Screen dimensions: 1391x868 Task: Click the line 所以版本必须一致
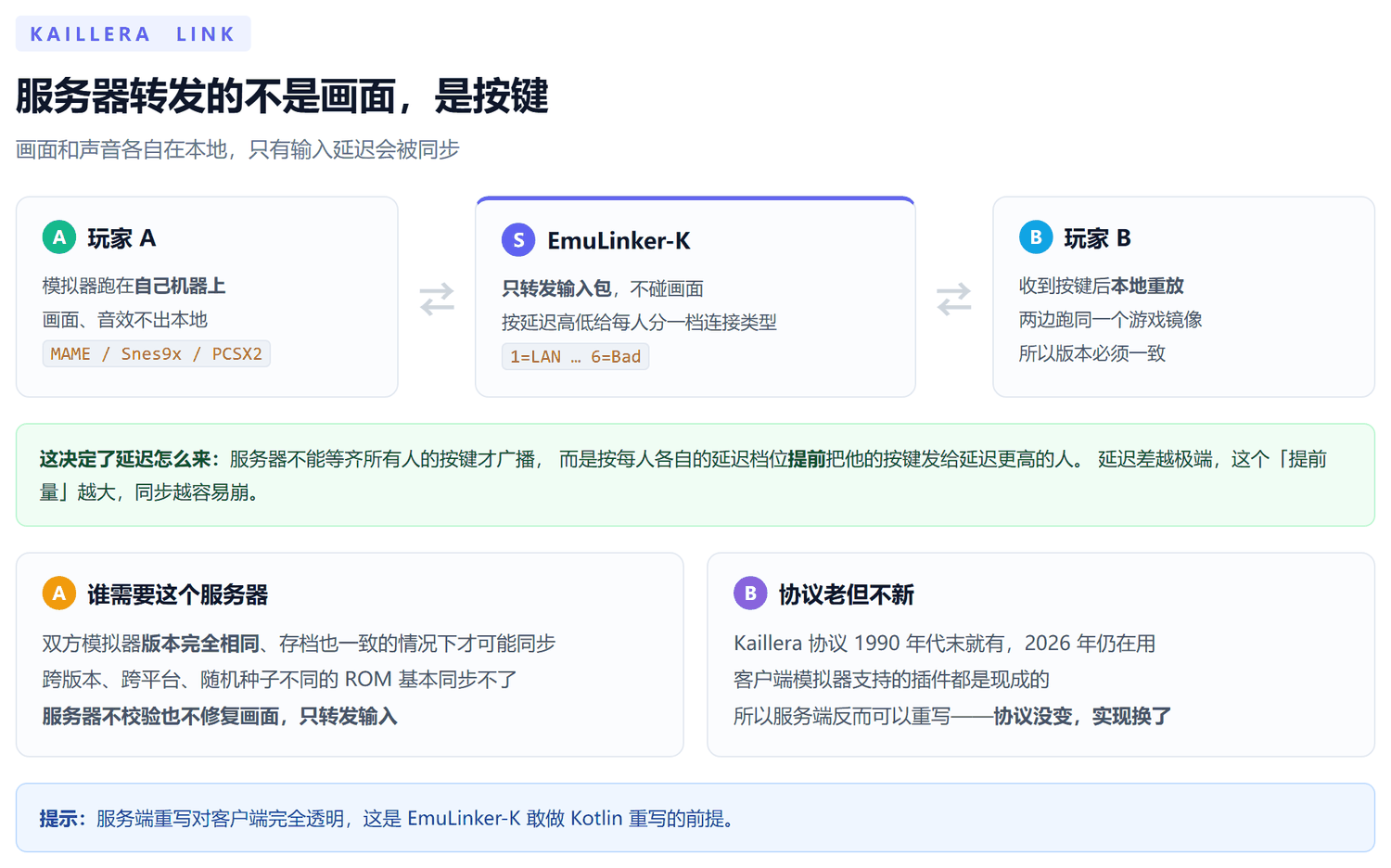(1091, 352)
